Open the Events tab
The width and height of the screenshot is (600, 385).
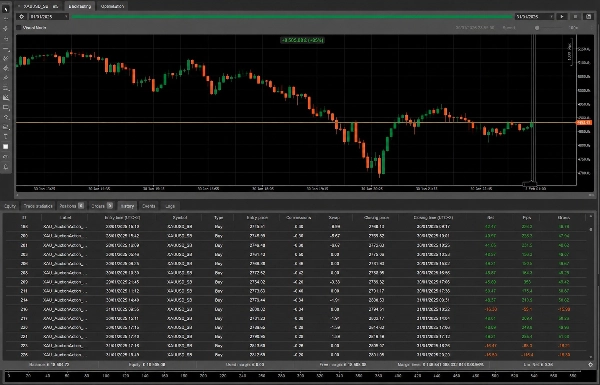click(x=148, y=206)
